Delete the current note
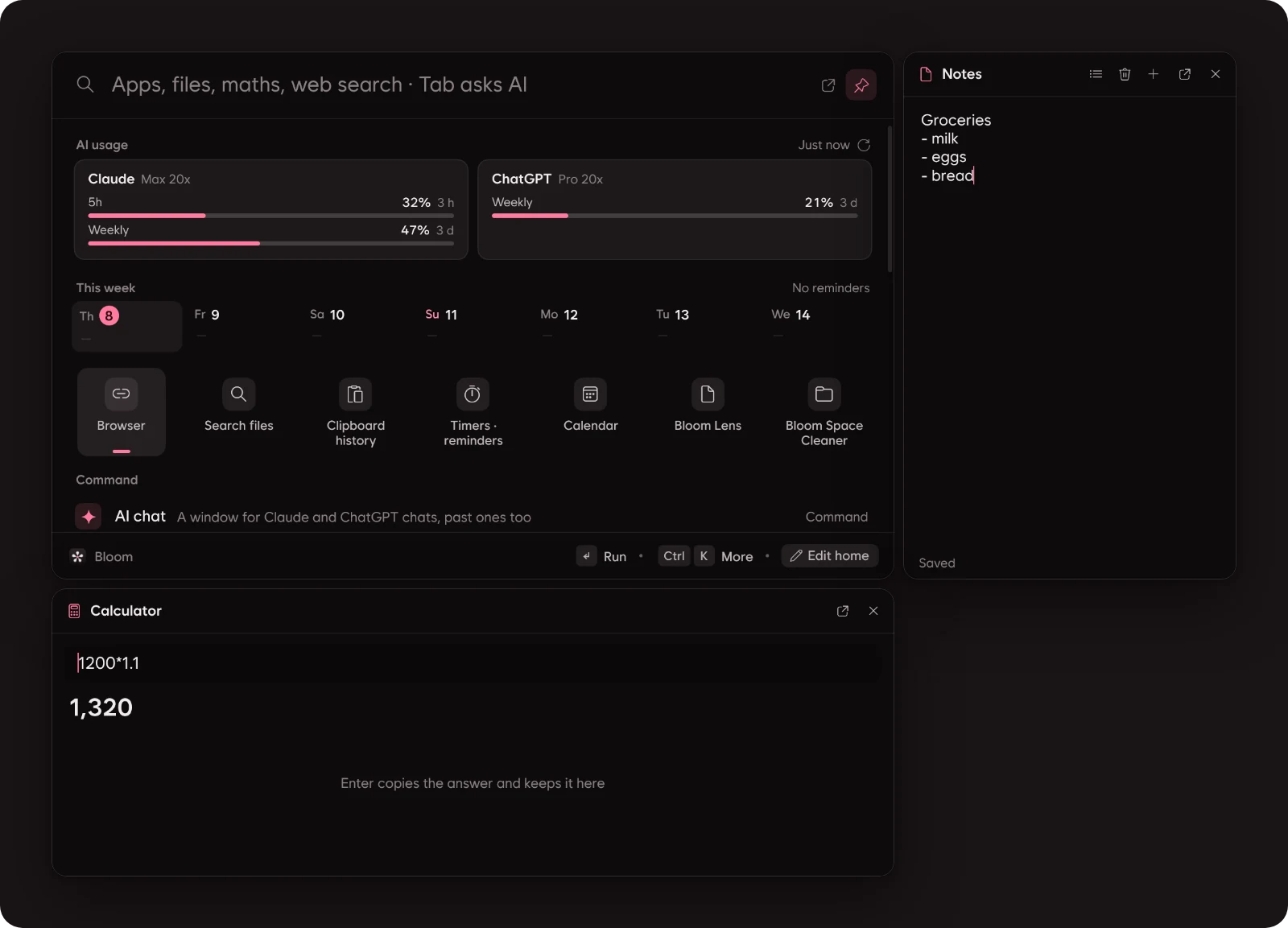Image resolution: width=1288 pixels, height=928 pixels. [x=1125, y=74]
